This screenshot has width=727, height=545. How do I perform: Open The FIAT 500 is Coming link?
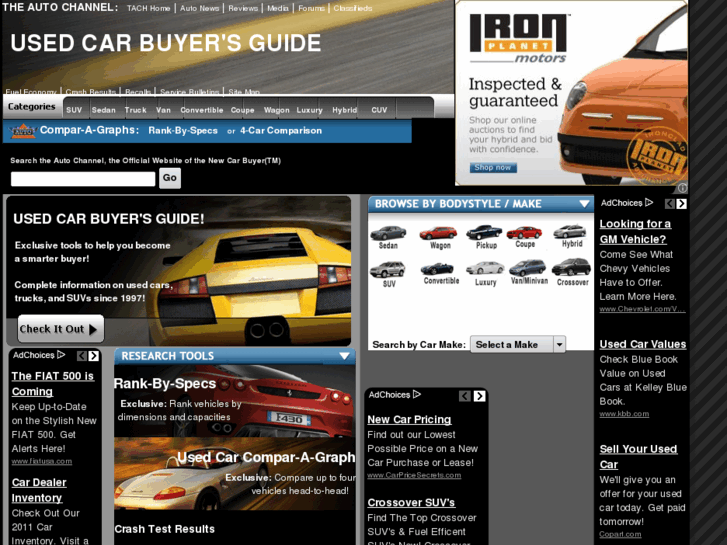click(52, 384)
